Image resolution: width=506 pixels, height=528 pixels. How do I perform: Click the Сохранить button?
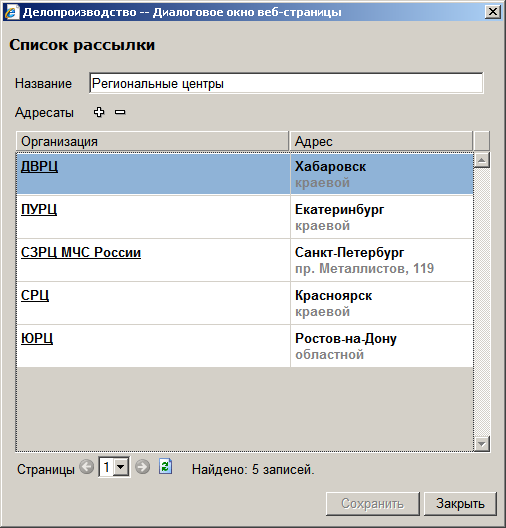[373, 504]
